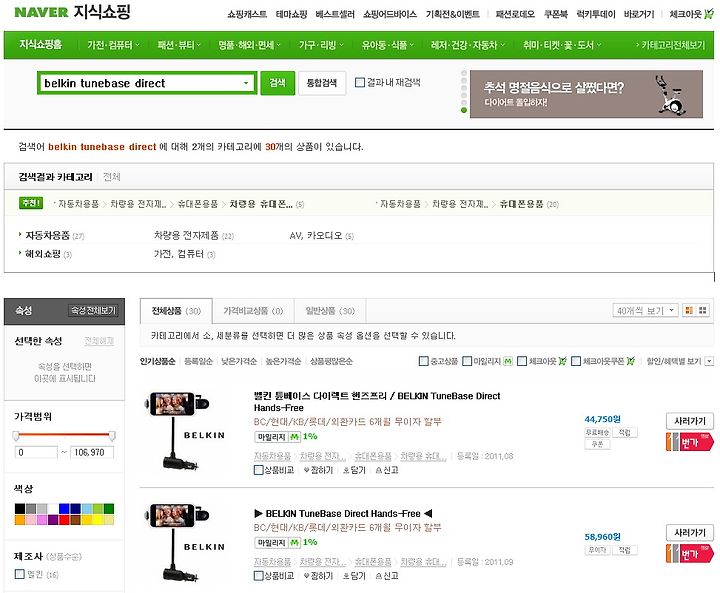Screen dimensions: 720x593
Task: Toggle 중고상품 filter checkbox
Action: (423, 361)
